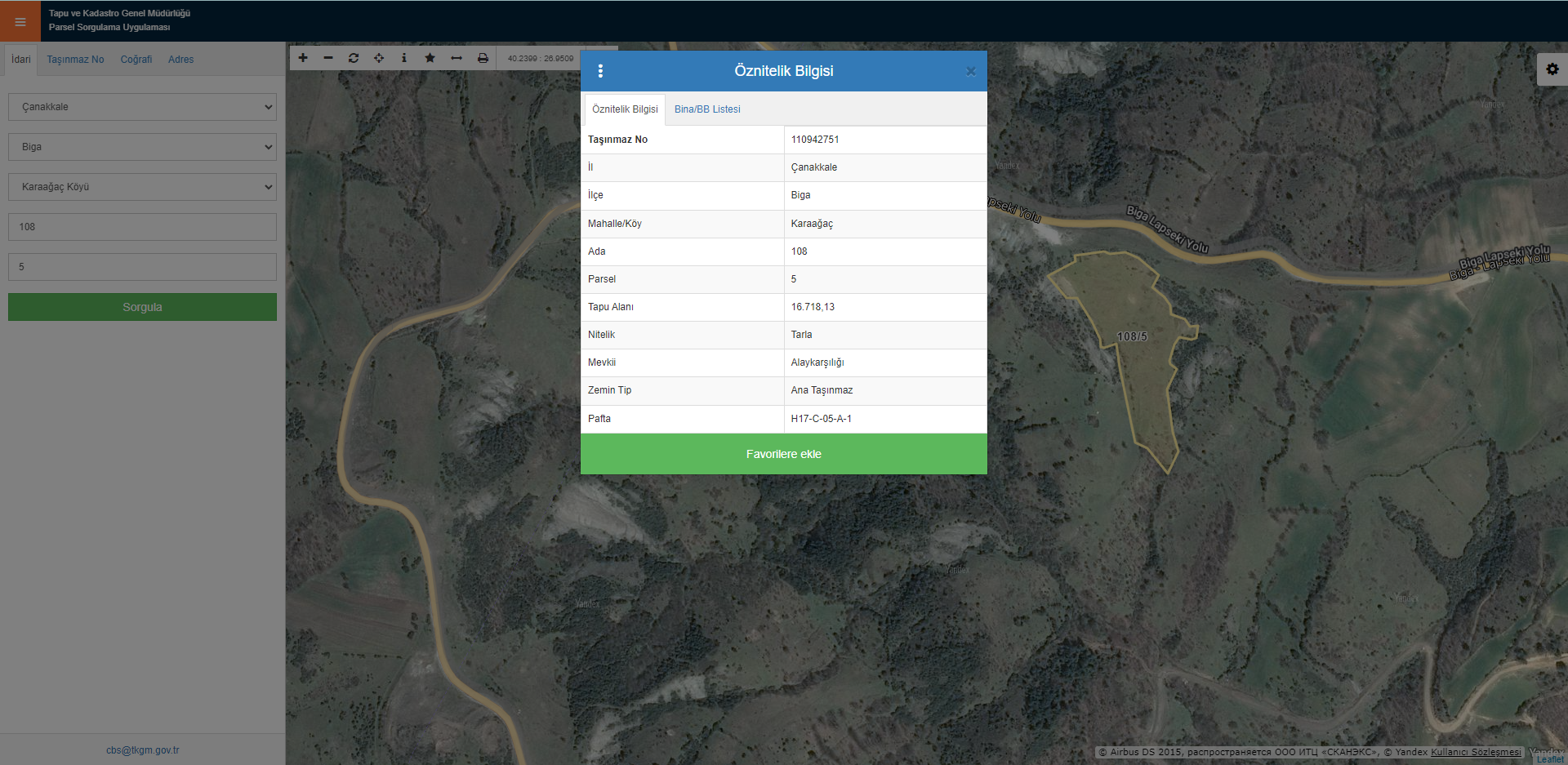Expand the Karaağaç Köyü neighborhood dropdown
1568x765 pixels.
click(x=142, y=187)
